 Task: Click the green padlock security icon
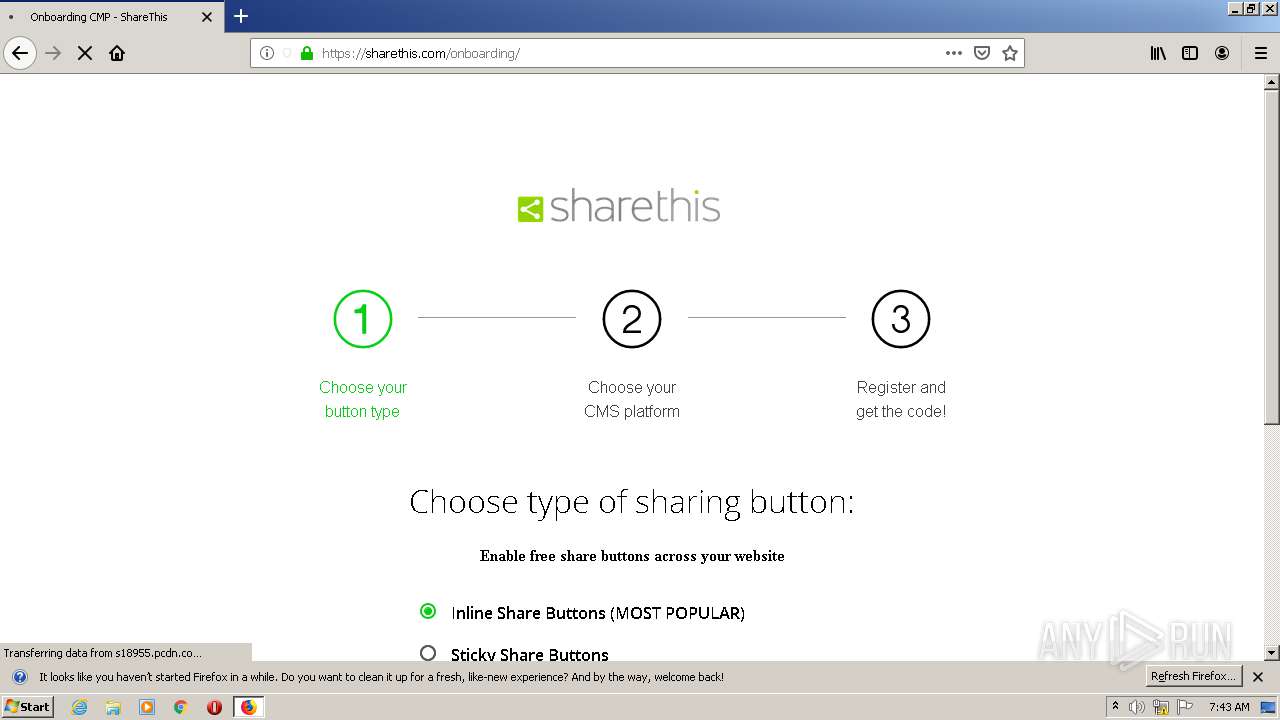point(307,53)
